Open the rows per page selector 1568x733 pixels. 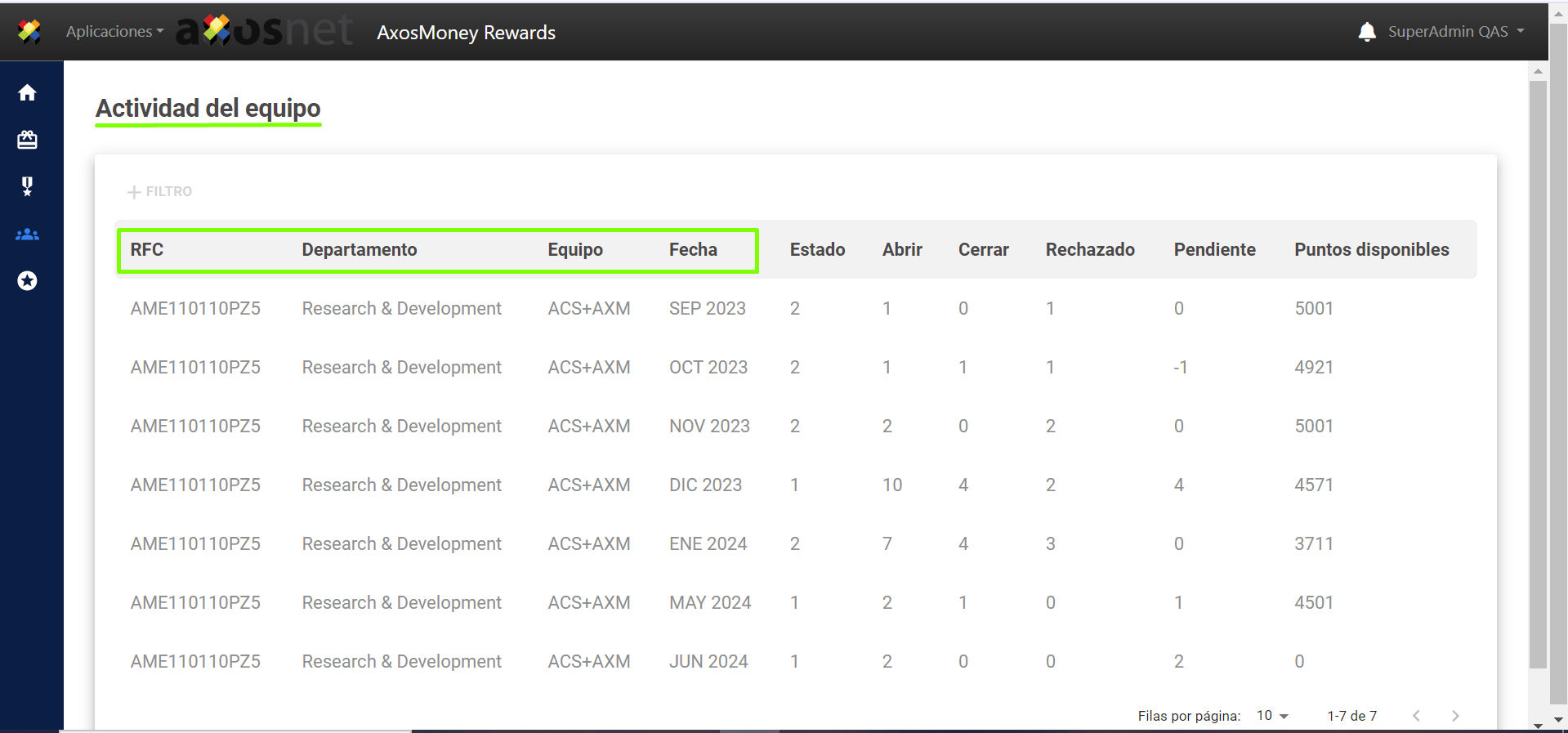(1271, 716)
